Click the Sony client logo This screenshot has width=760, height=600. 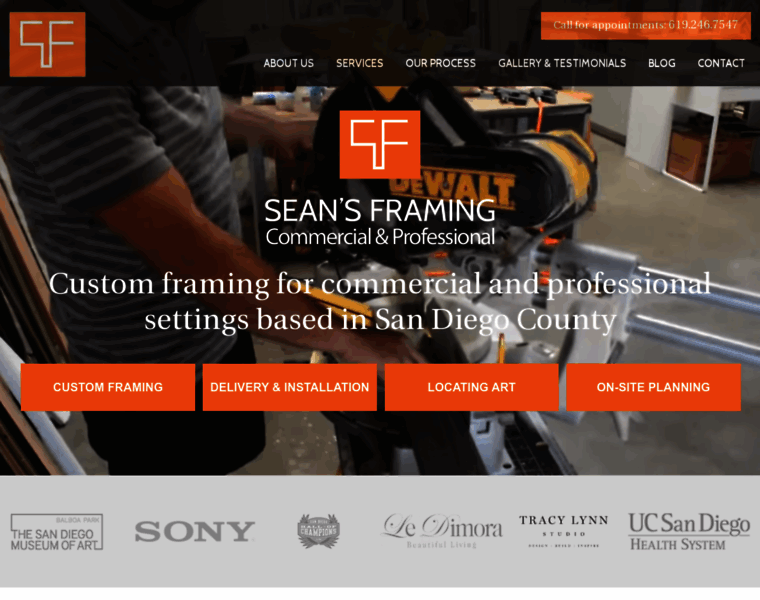pos(194,532)
